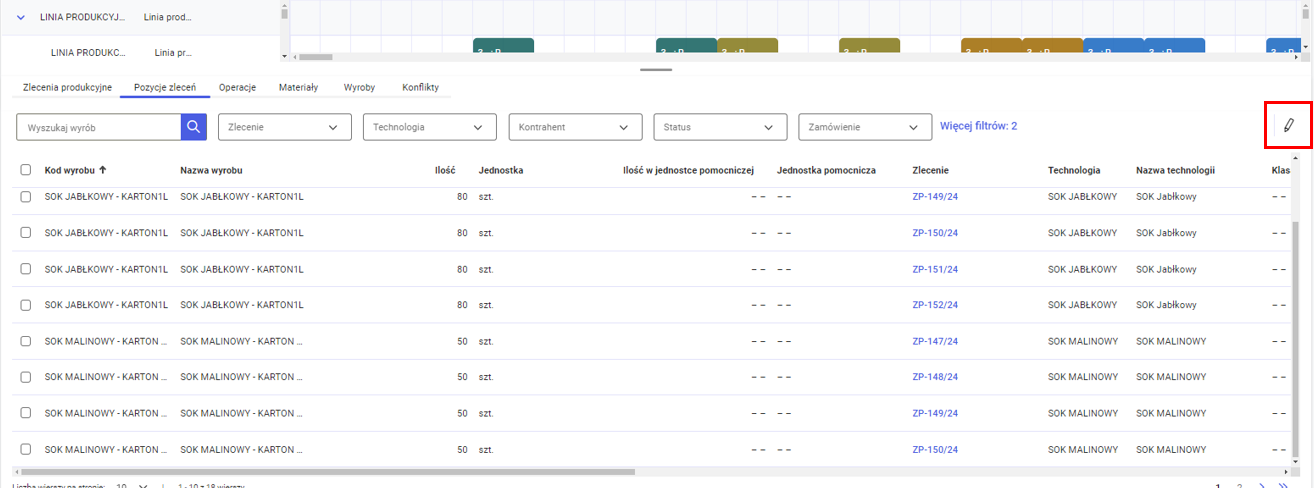This screenshot has width=1314, height=488.
Task: Open order link ZP-151/24
Action: coord(935,269)
